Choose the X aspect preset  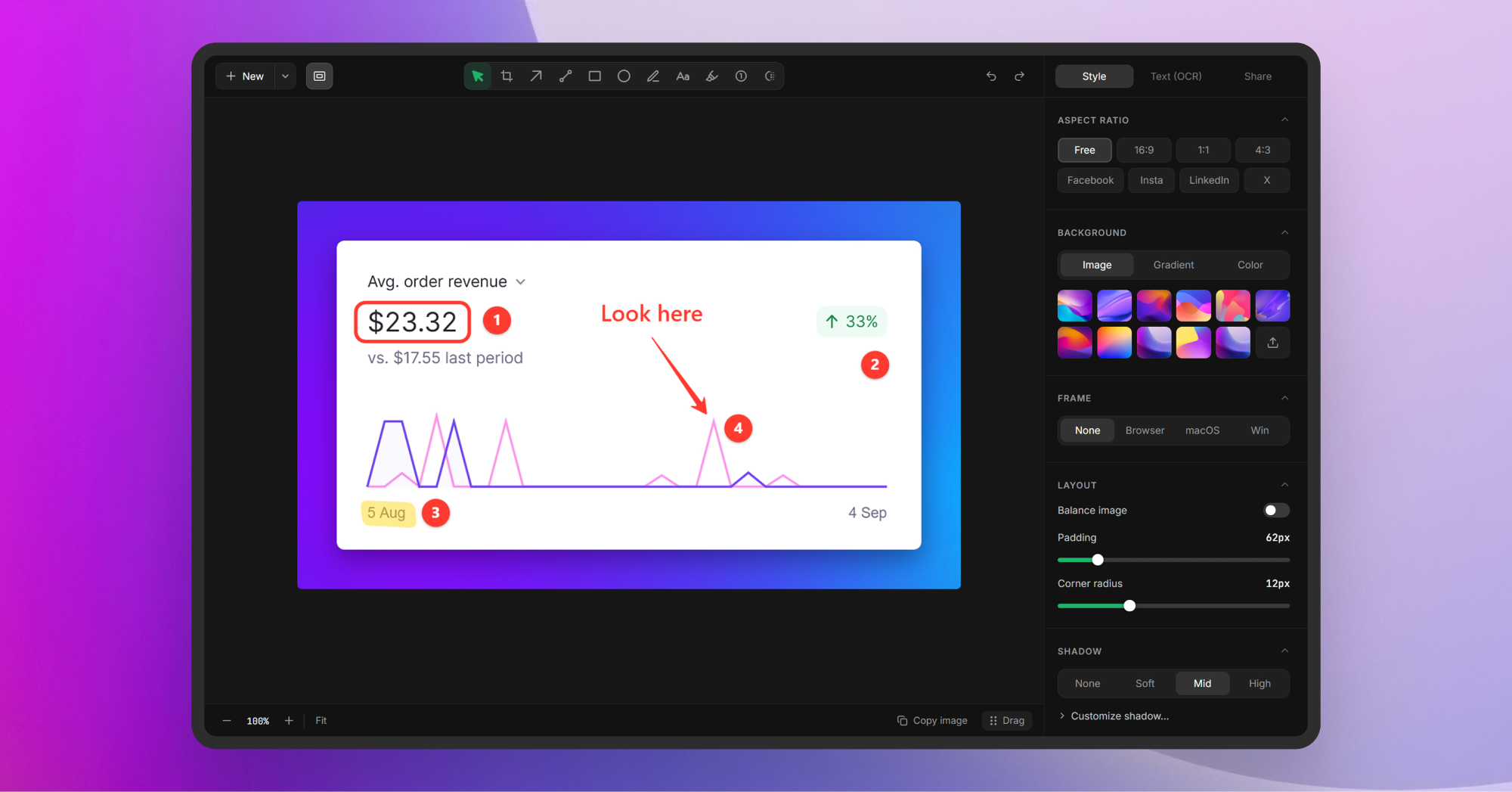[x=1267, y=181]
